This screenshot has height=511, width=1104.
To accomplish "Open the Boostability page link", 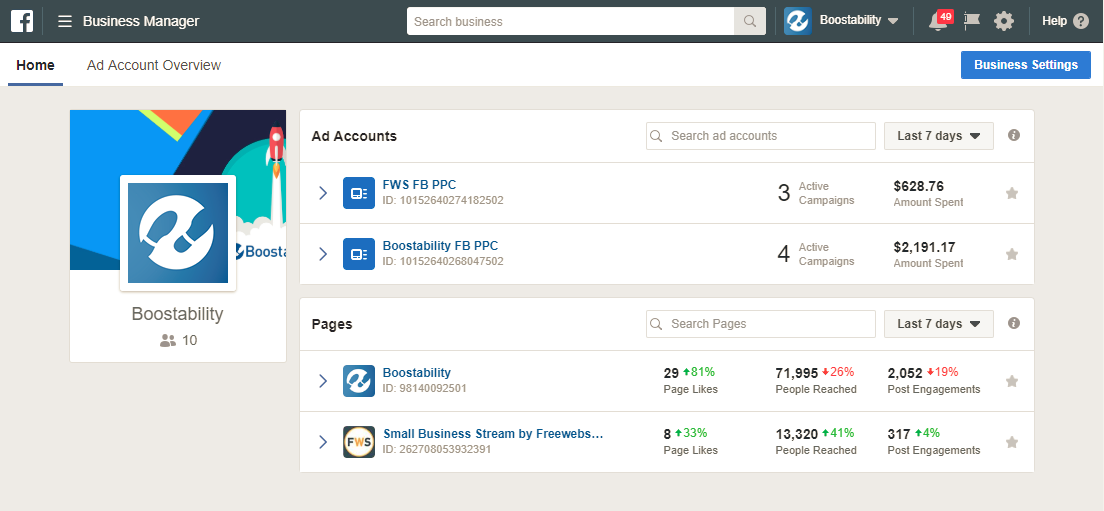I will 416,372.
